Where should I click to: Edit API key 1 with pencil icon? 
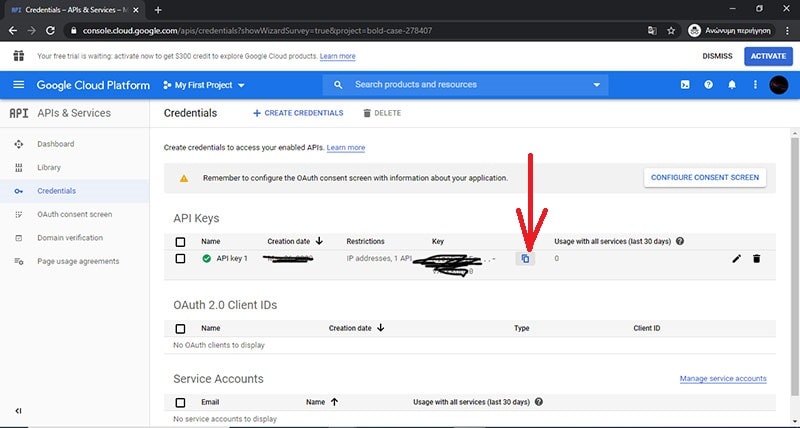(x=737, y=259)
